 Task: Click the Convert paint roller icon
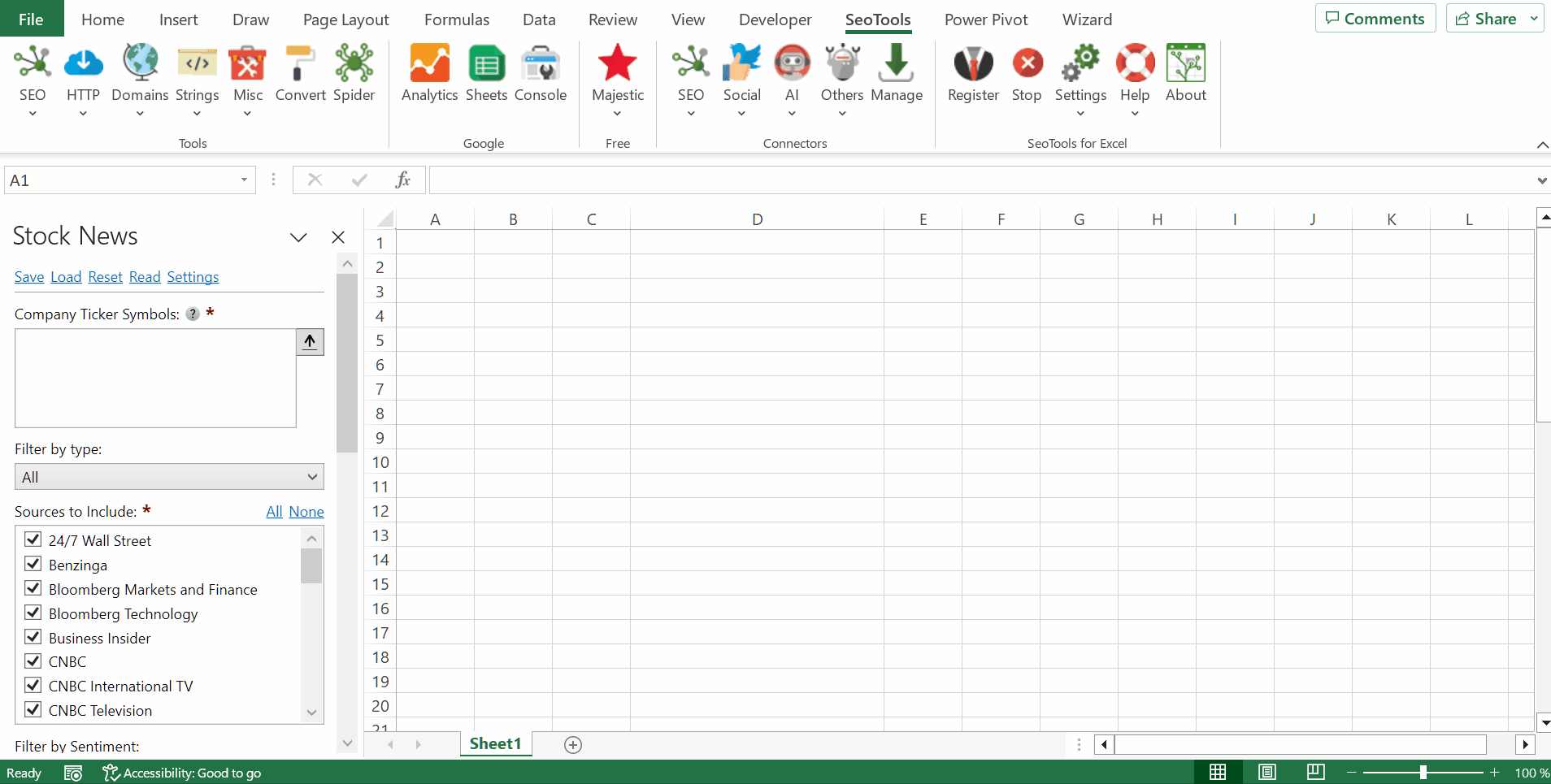click(300, 63)
